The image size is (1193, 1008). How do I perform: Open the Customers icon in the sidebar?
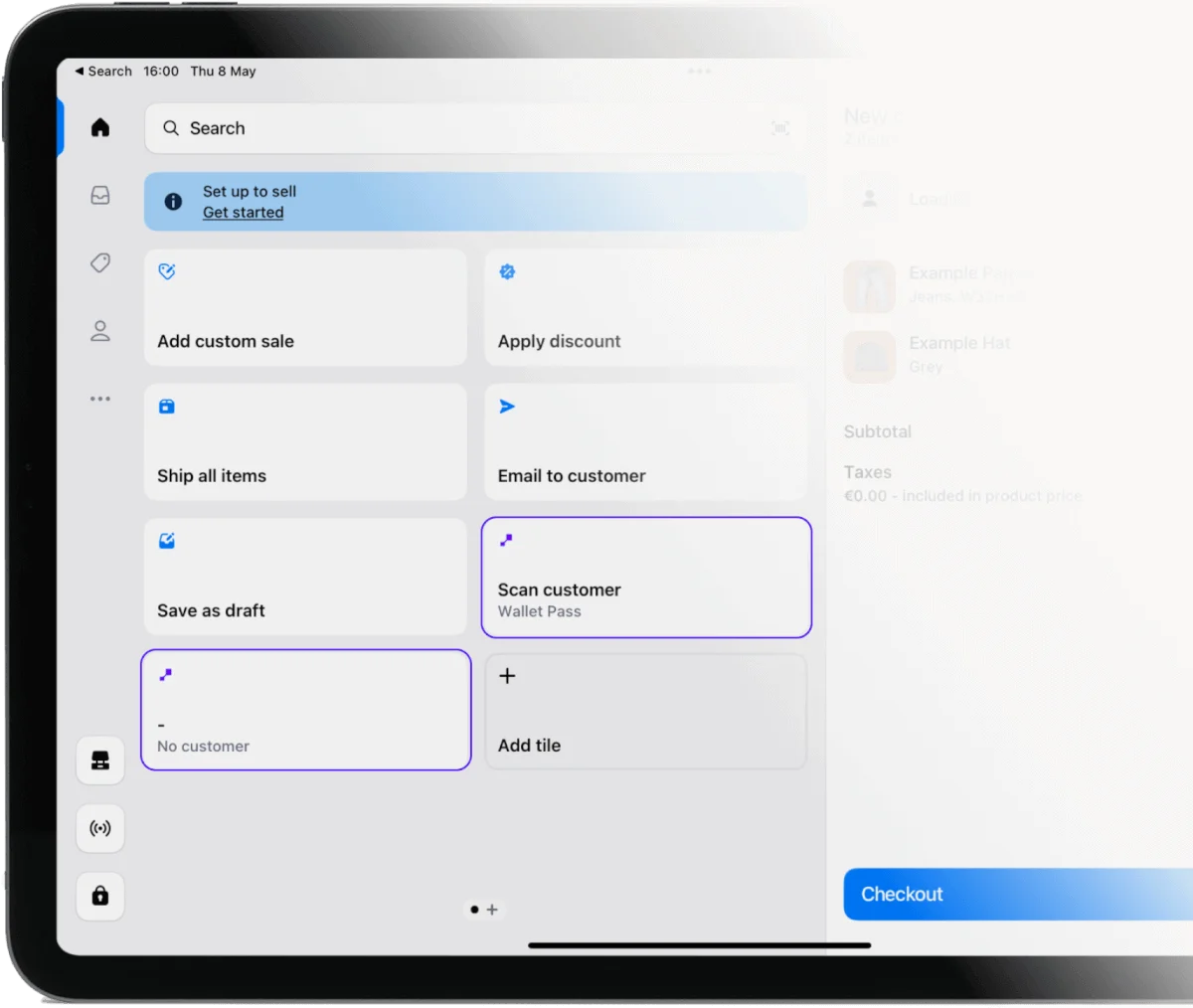click(x=99, y=331)
